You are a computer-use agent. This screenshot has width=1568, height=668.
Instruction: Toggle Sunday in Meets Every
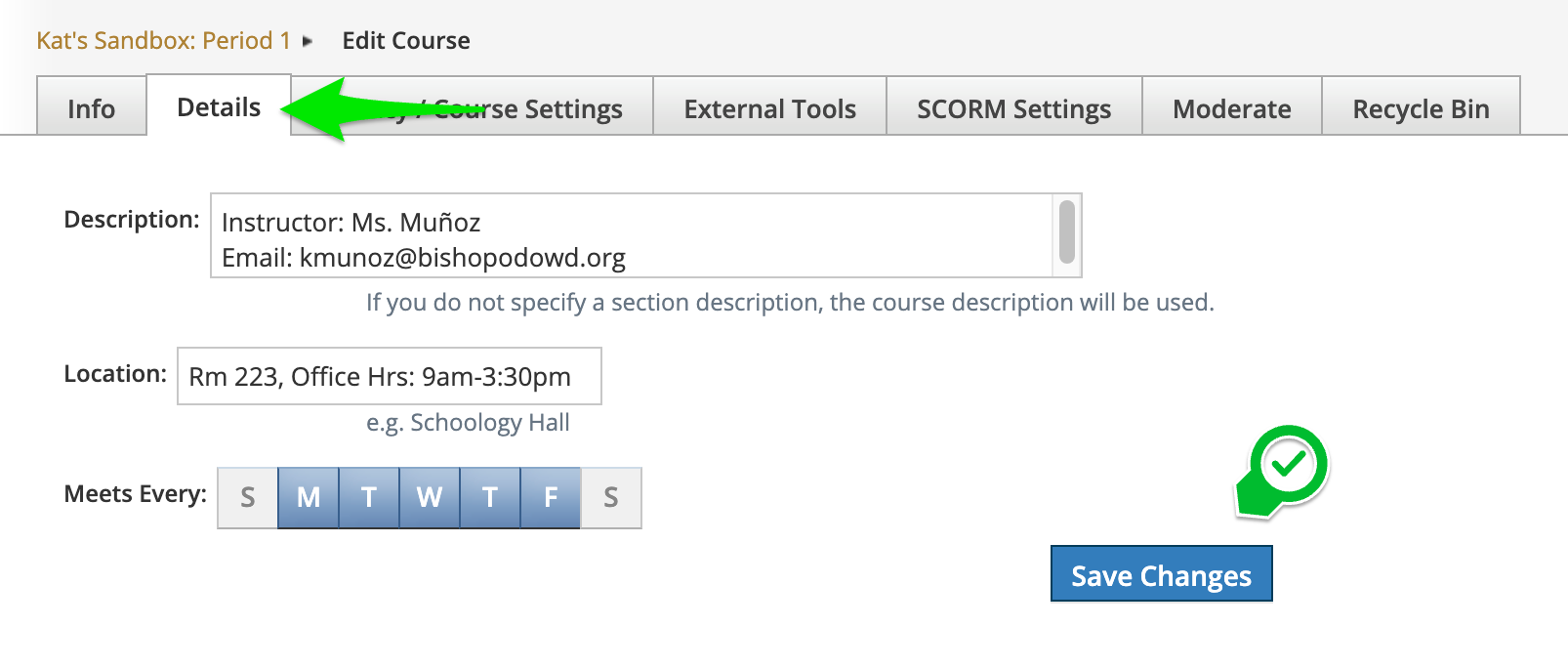point(248,498)
